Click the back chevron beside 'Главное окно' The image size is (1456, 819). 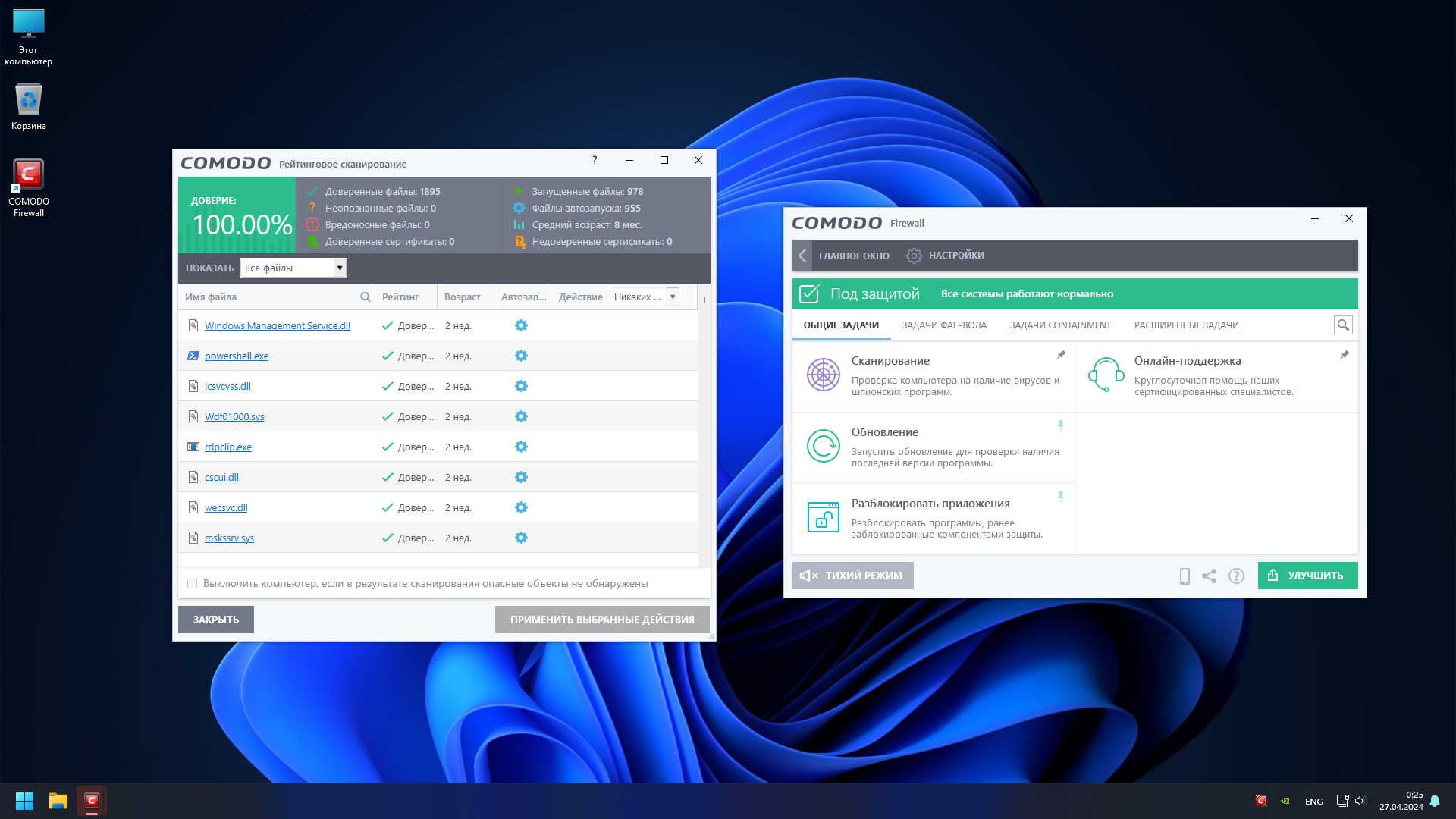click(x=802, y=256)
